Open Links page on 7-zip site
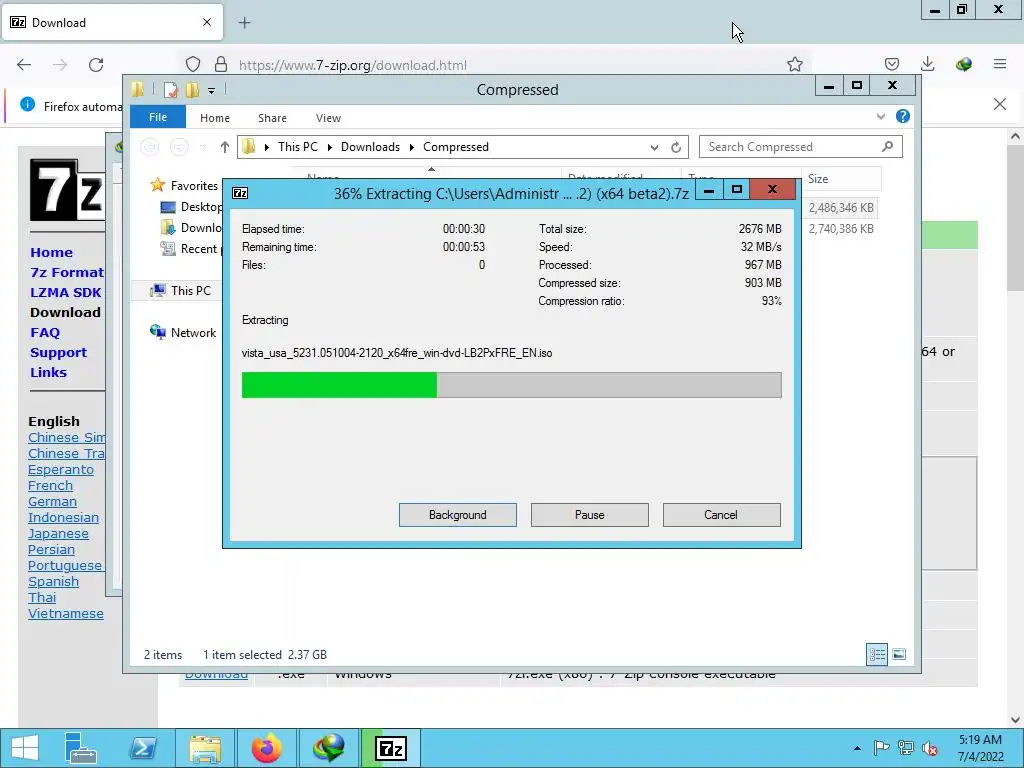This screenshot has height=768, width=1024. click(48, 372)
